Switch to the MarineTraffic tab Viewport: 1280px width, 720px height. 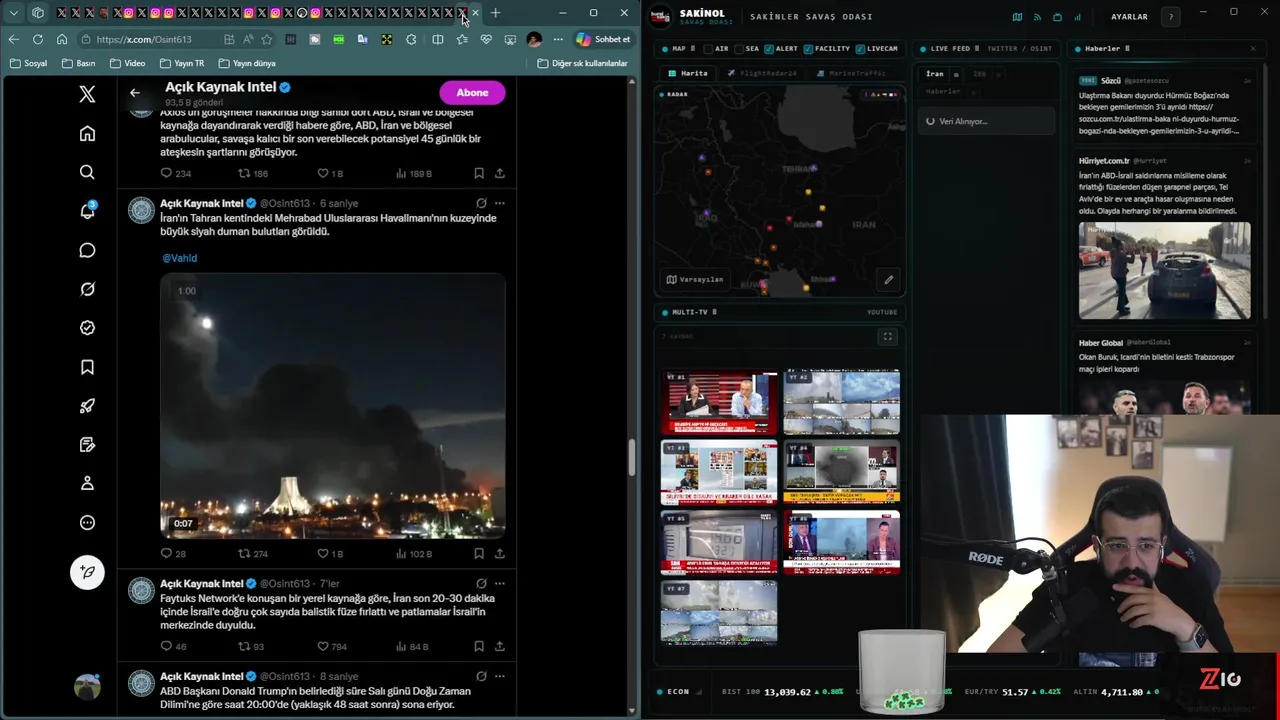pos(851,73)
